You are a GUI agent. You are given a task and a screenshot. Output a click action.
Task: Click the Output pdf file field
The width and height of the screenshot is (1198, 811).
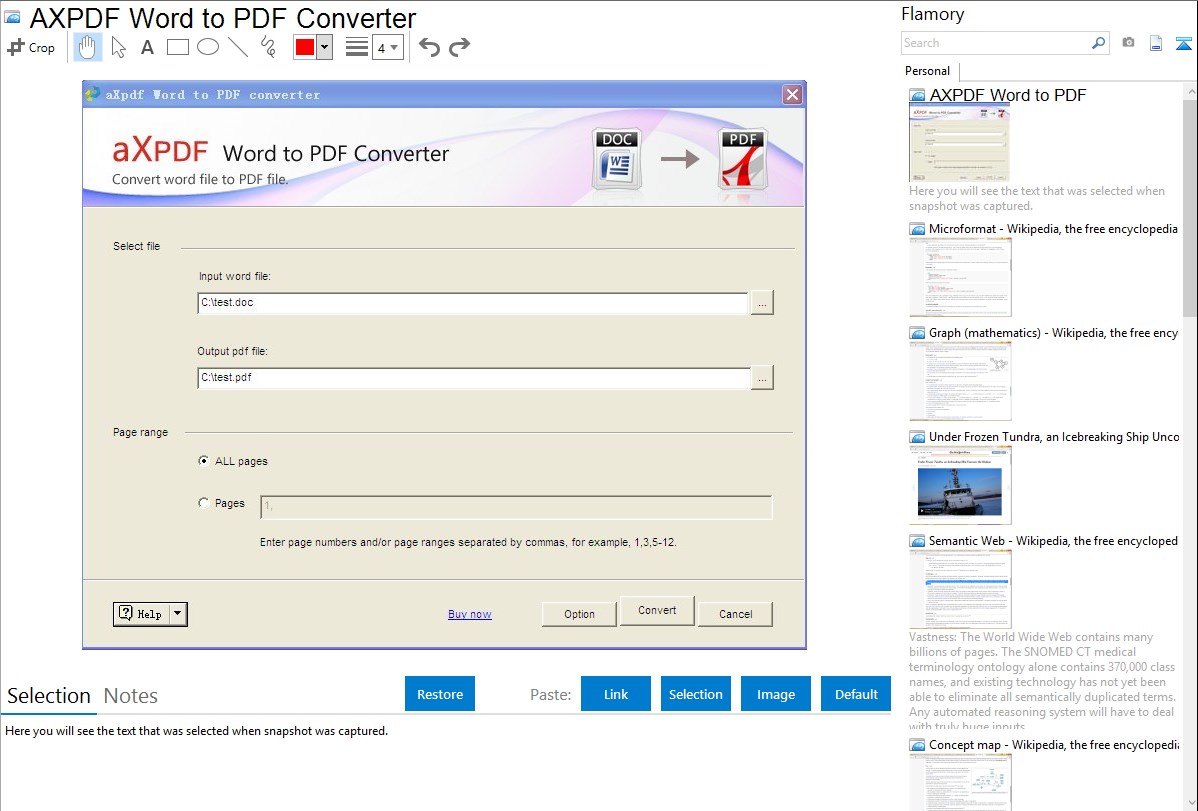(x=474, y=378)
